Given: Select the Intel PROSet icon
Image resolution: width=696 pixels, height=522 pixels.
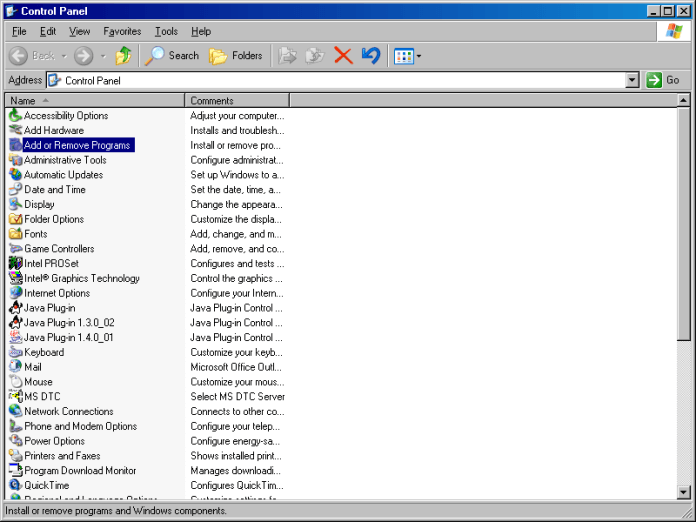Looking at the screenshot, I should click(16, 263).
